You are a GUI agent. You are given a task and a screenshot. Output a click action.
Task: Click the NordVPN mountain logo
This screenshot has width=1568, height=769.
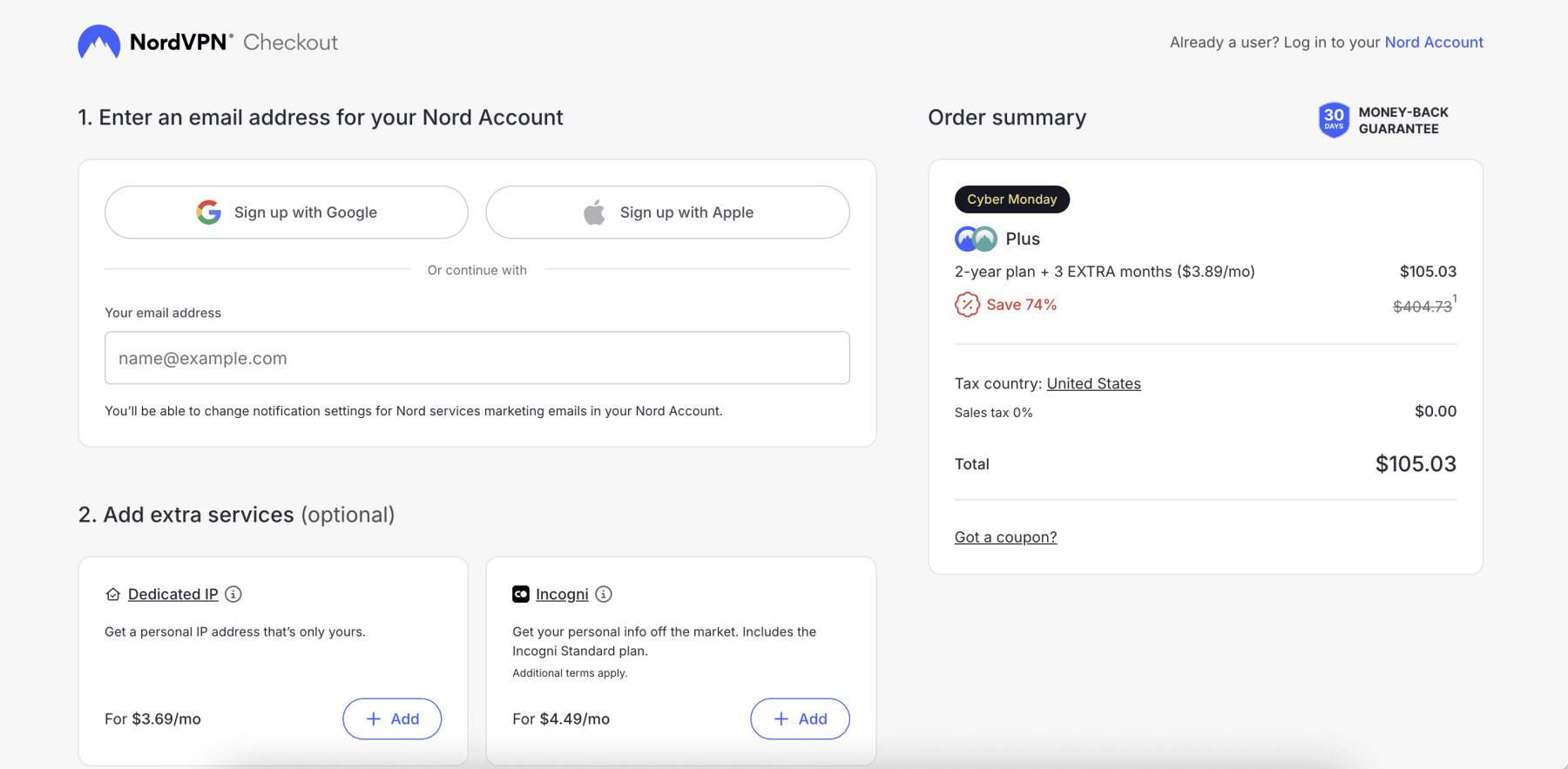point(98,42)
